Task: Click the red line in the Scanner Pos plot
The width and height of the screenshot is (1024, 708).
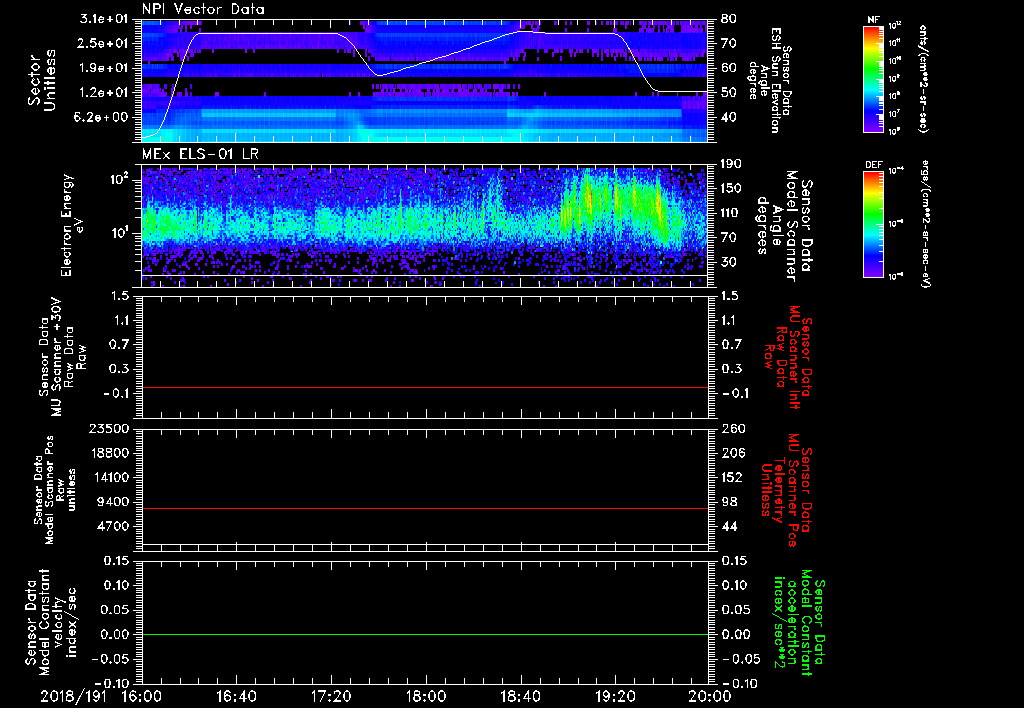Action: point(425,508)
